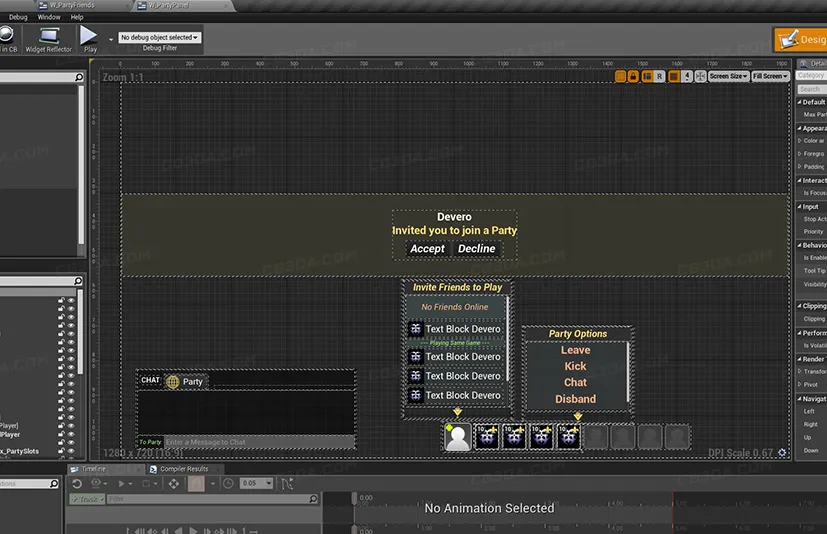Image resolution: width=827 pixels, height=534 pixels.
Task: Toggle grid snapping in the designer toolbar
Action: [x=674, y=77]
